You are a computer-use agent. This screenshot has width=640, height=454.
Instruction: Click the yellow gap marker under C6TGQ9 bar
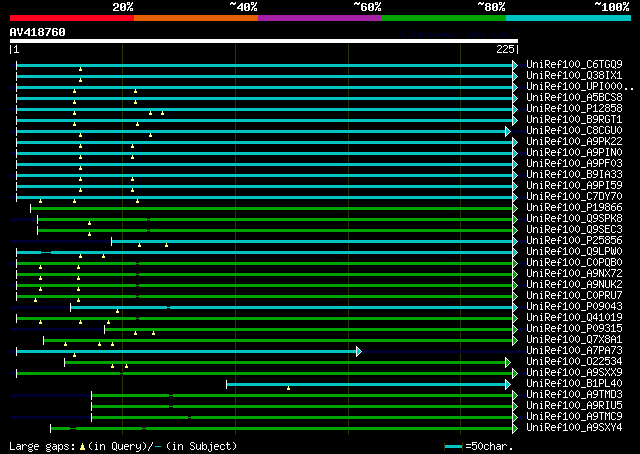point(80,69)
